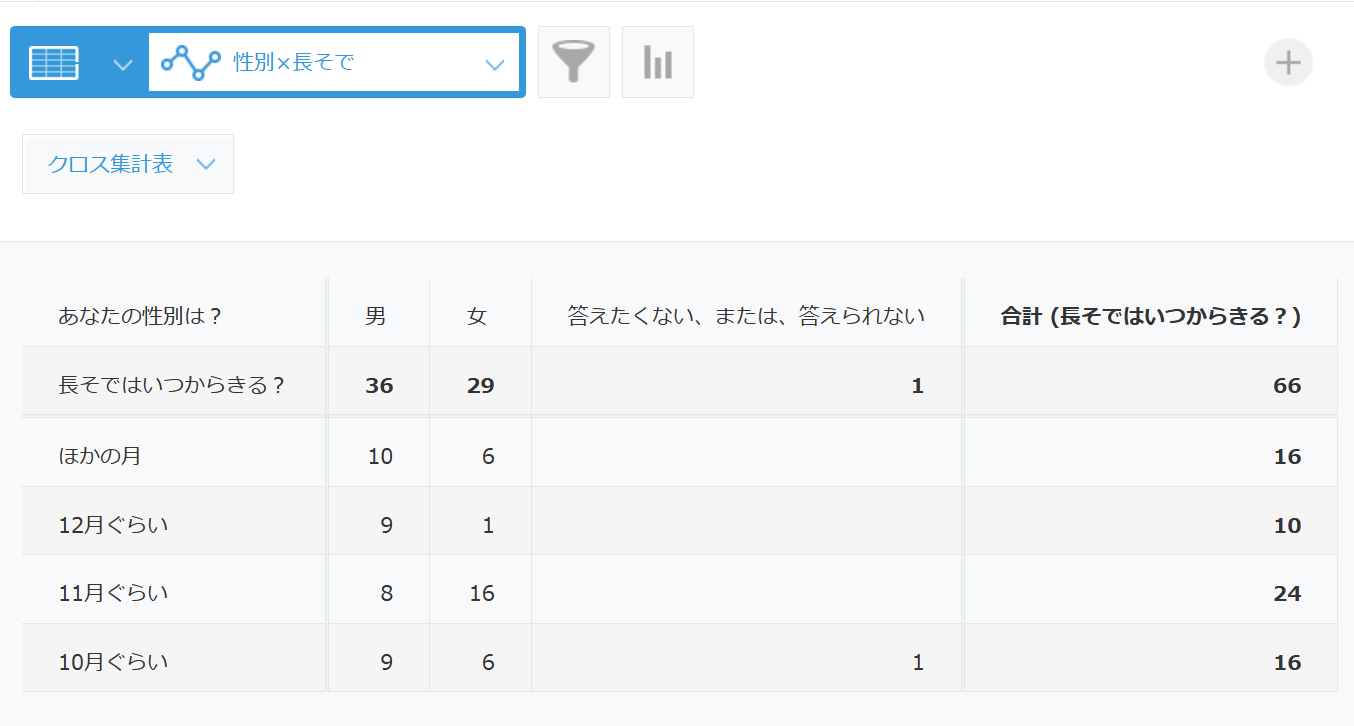Click the 男 column header

point(376,317)
